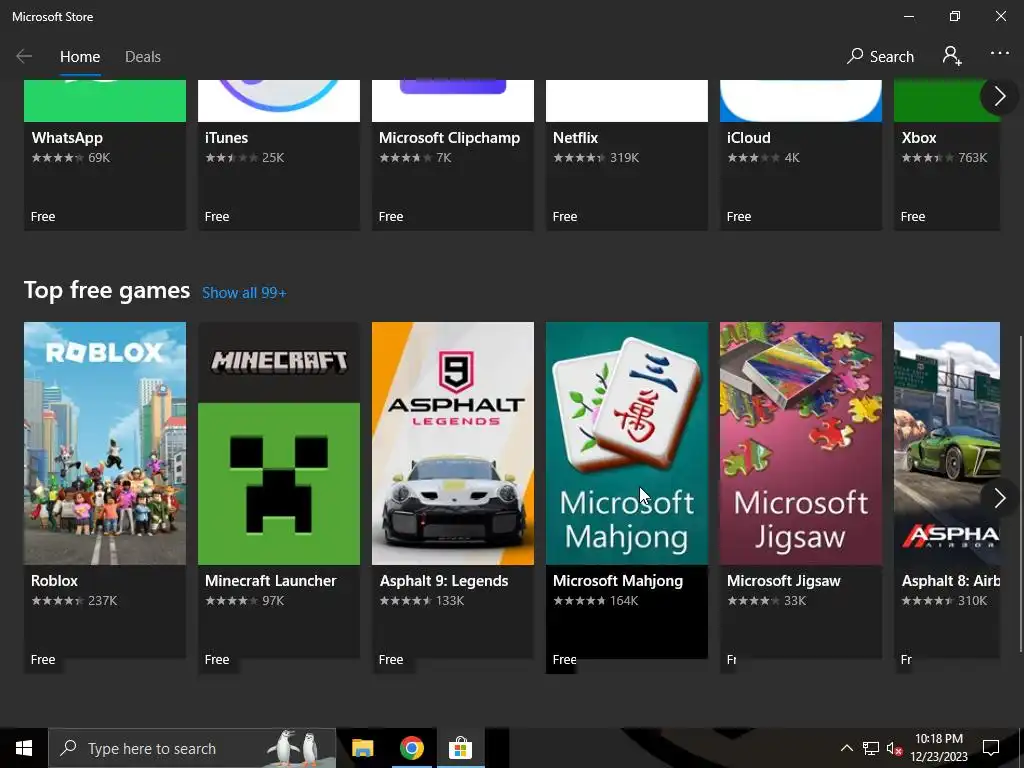
Task: Select the iCloud app title
Action: click(749, 138)
